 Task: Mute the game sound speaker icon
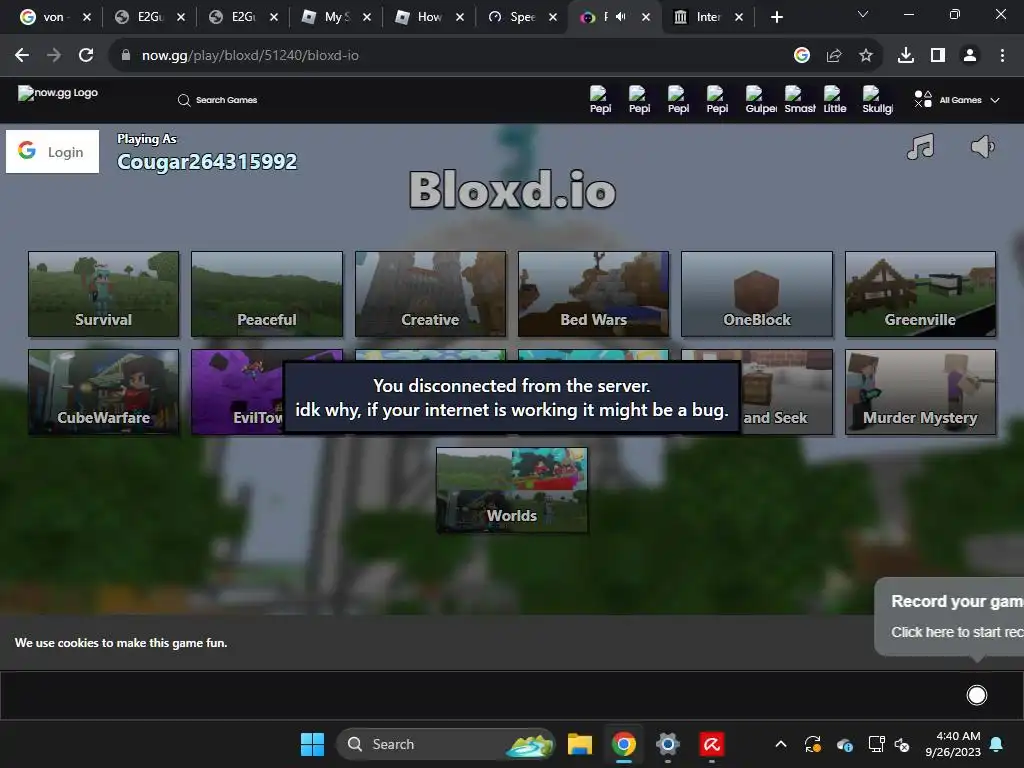pos(982,146)
